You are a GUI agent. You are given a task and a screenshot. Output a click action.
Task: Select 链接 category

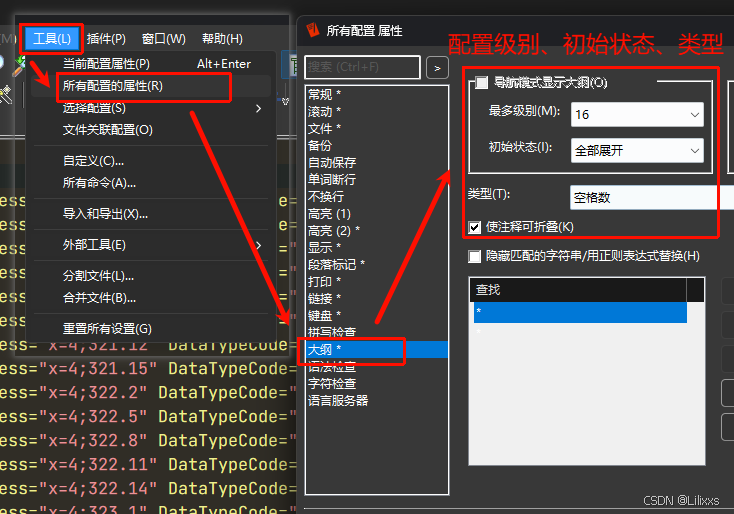click(376, 299)
